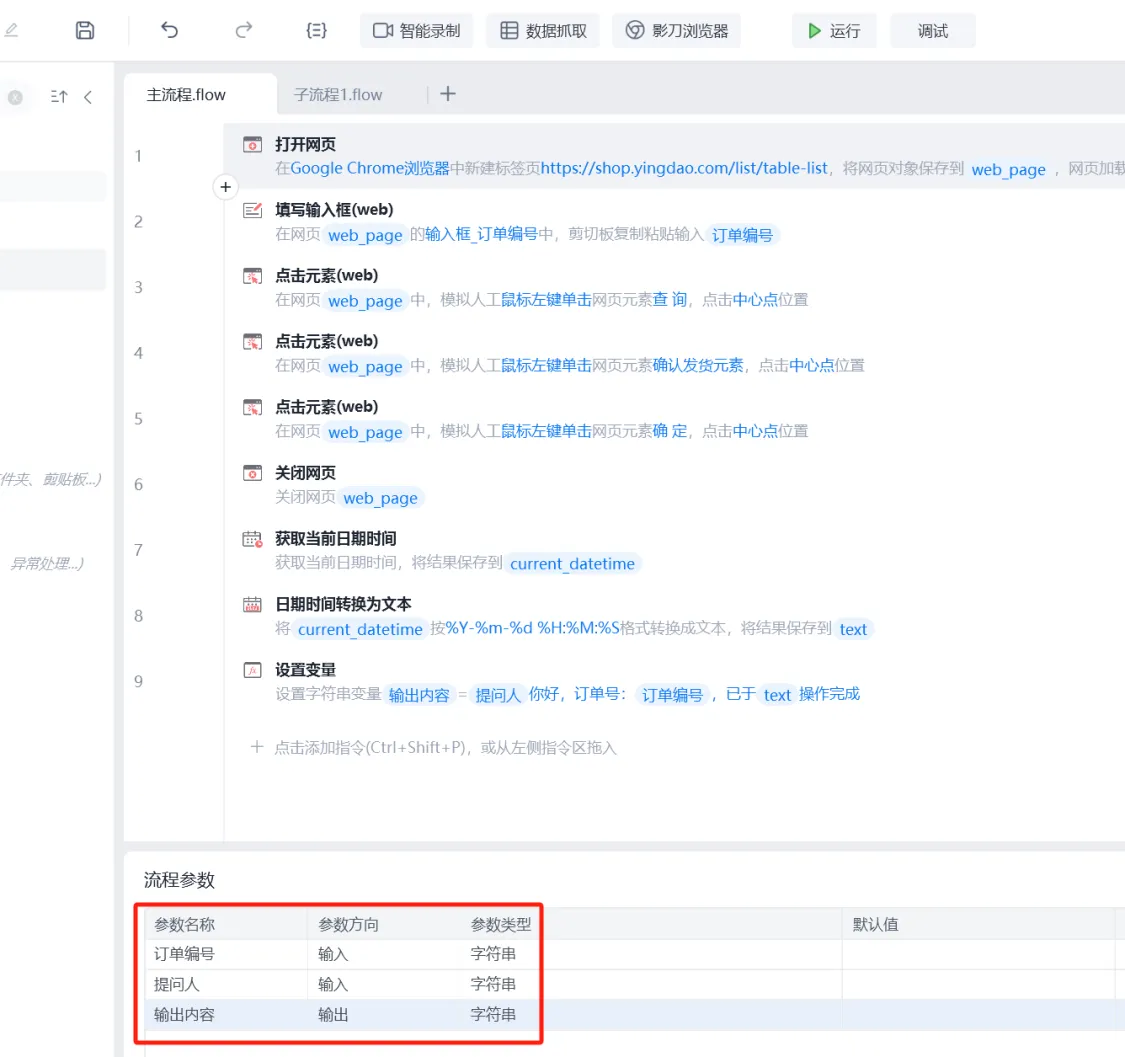The width and height of the screenshot is (1125, 1057).
Task: Start 智能录制 smart recording
Action: coord(417,30)
